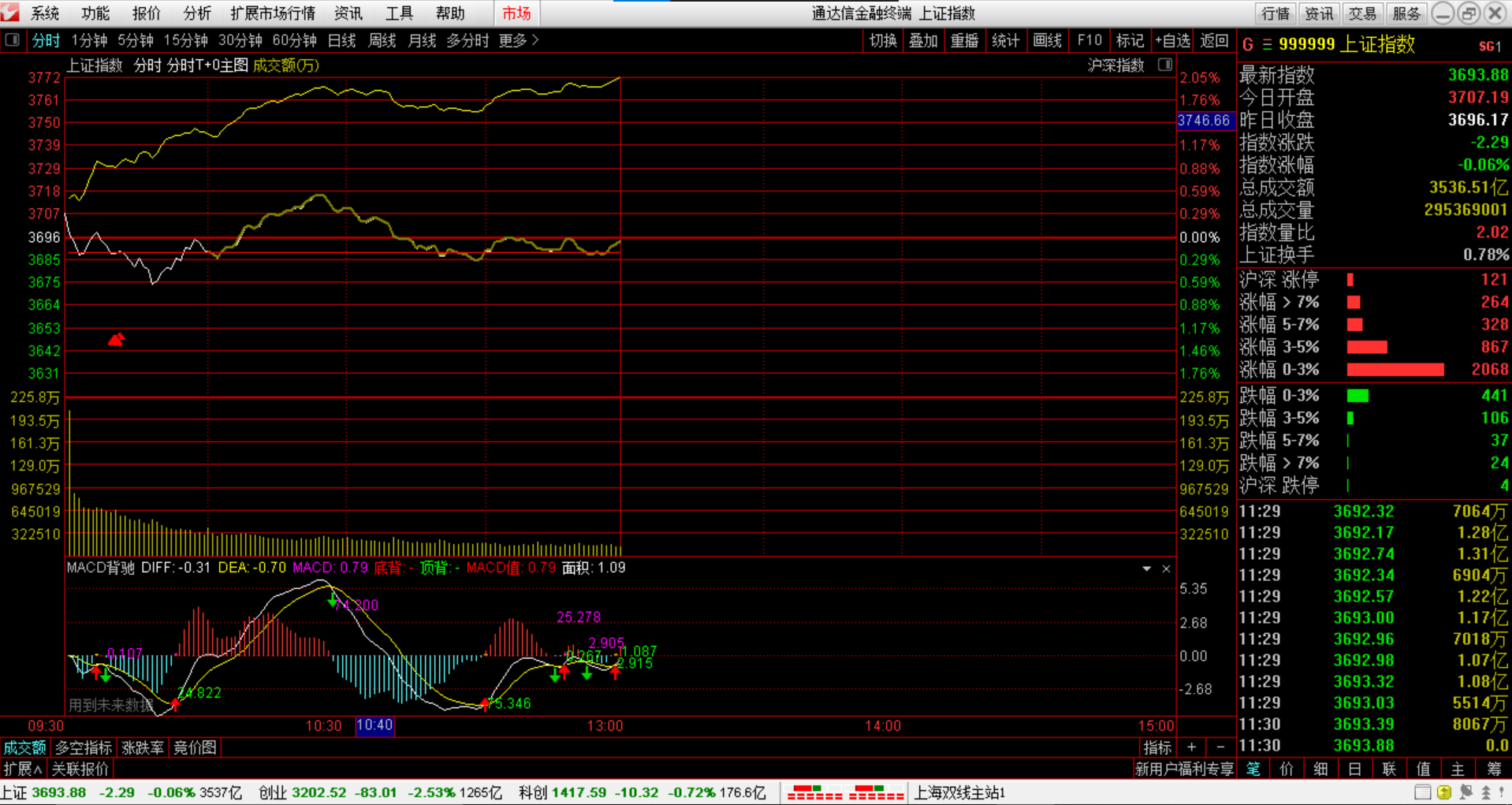
Task: Expand the 扩展 panel arrow
Action: (23, 769)
